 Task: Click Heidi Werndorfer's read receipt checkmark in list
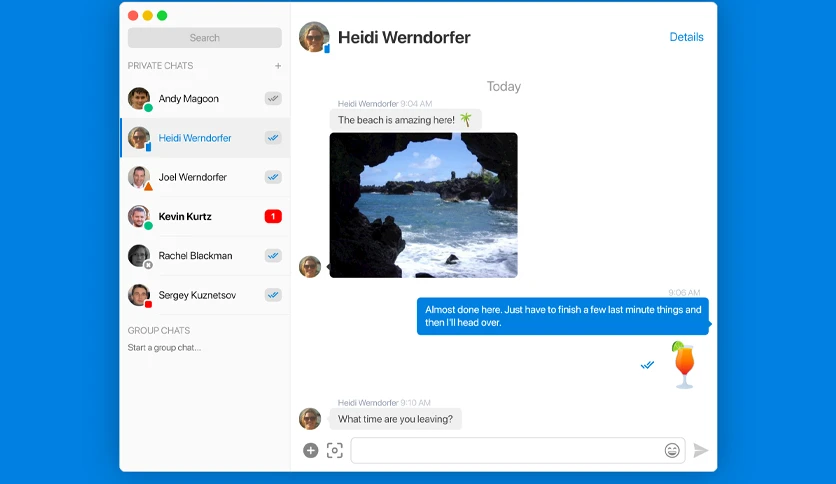273,138
